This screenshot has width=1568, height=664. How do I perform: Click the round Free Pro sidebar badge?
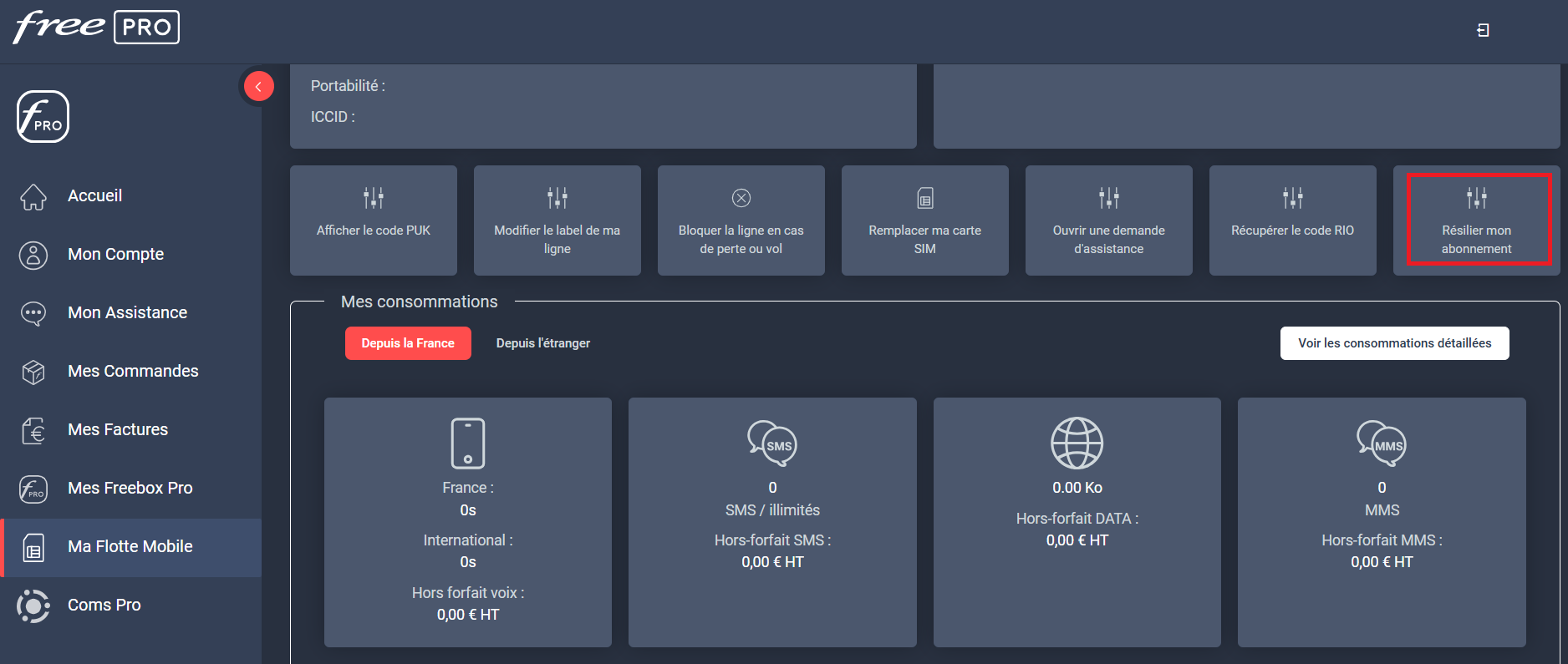click(43, 117)
